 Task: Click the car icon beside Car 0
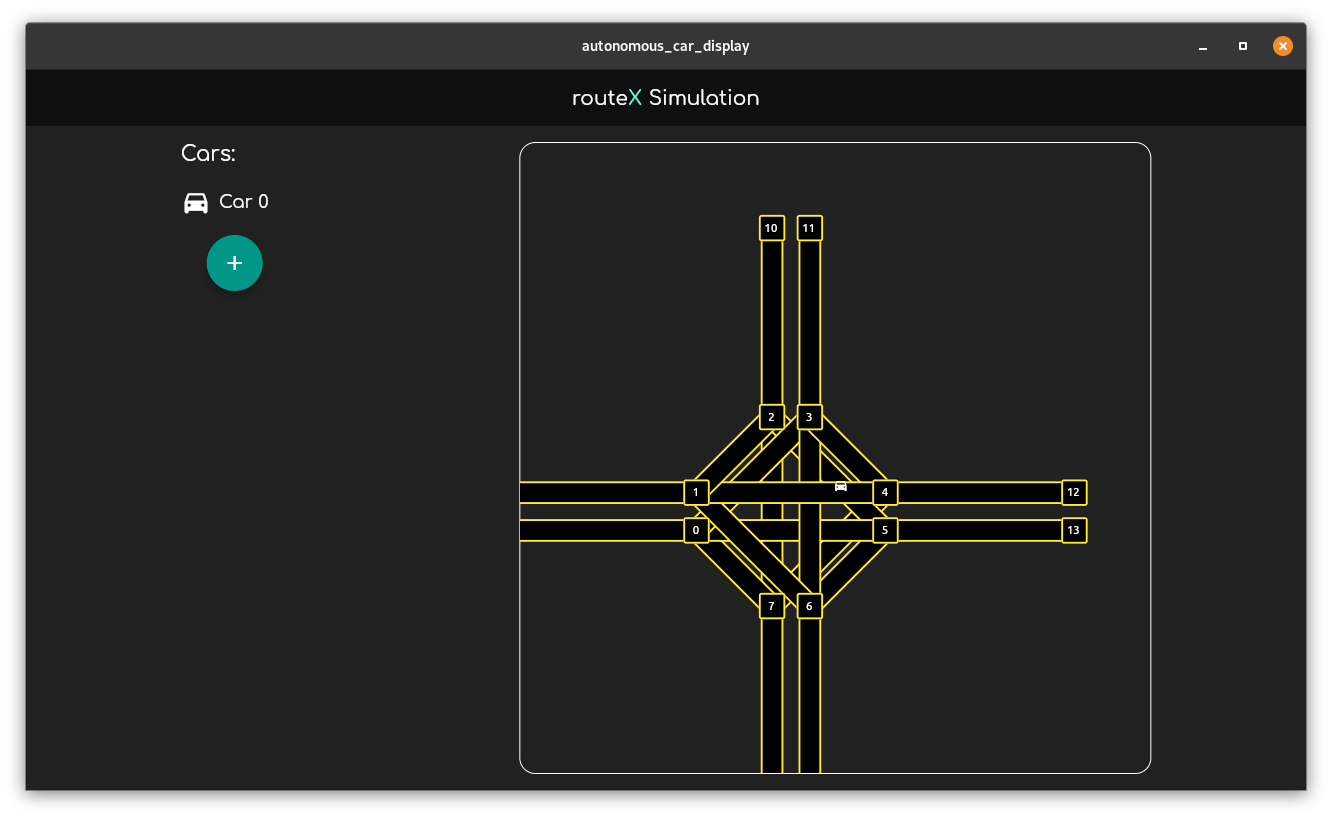pyautogui.click(x=196, y=203)
